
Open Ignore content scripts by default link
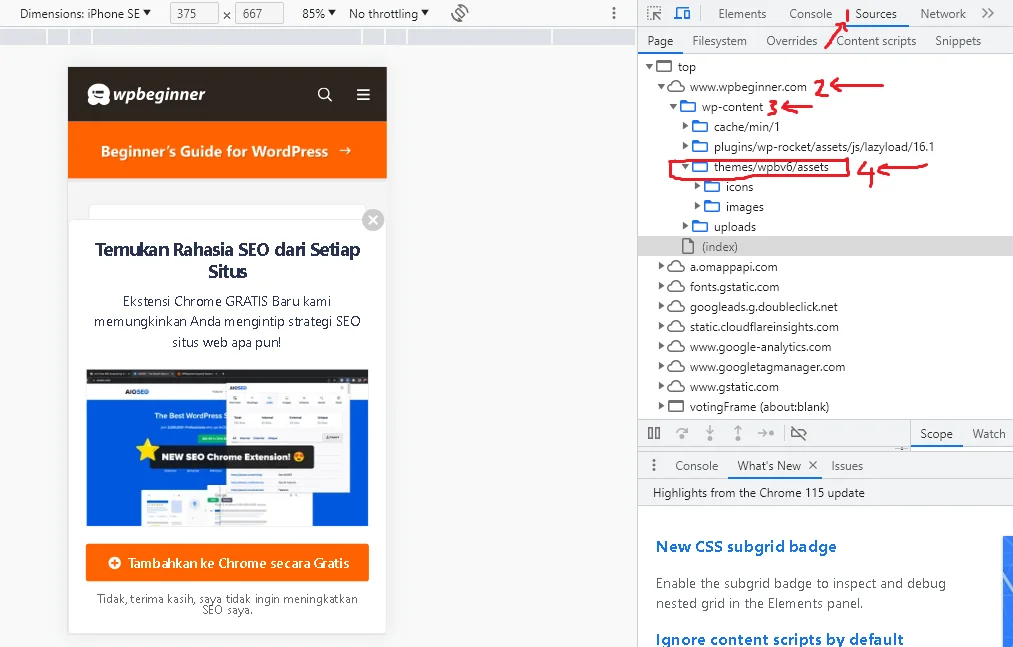[779, 639]
